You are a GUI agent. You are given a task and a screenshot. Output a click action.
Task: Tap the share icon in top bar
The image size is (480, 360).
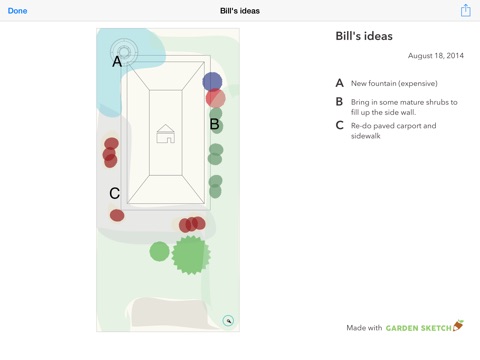pyautogui.click(x=466, y=10)
